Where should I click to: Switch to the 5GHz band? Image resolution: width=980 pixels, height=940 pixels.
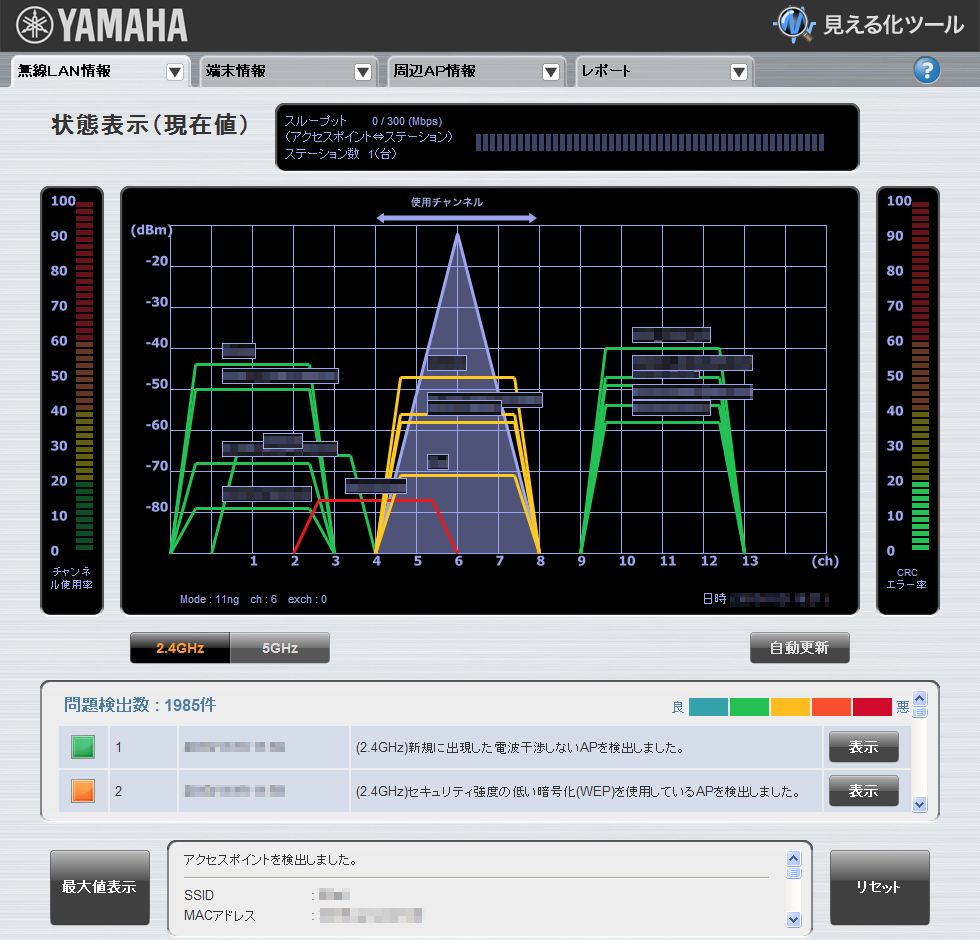(280, 648)
